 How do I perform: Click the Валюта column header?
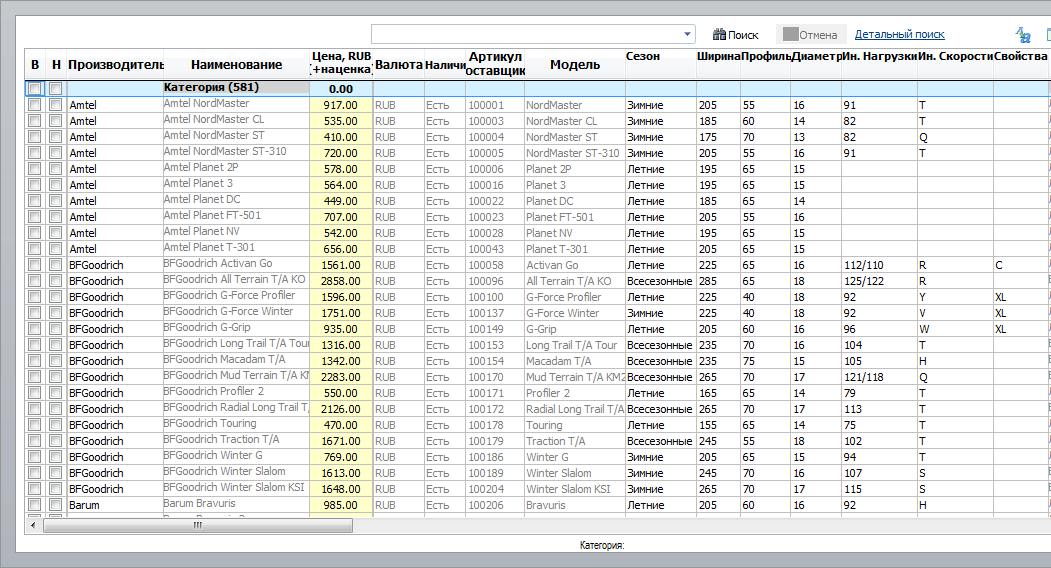pos(398,64)
